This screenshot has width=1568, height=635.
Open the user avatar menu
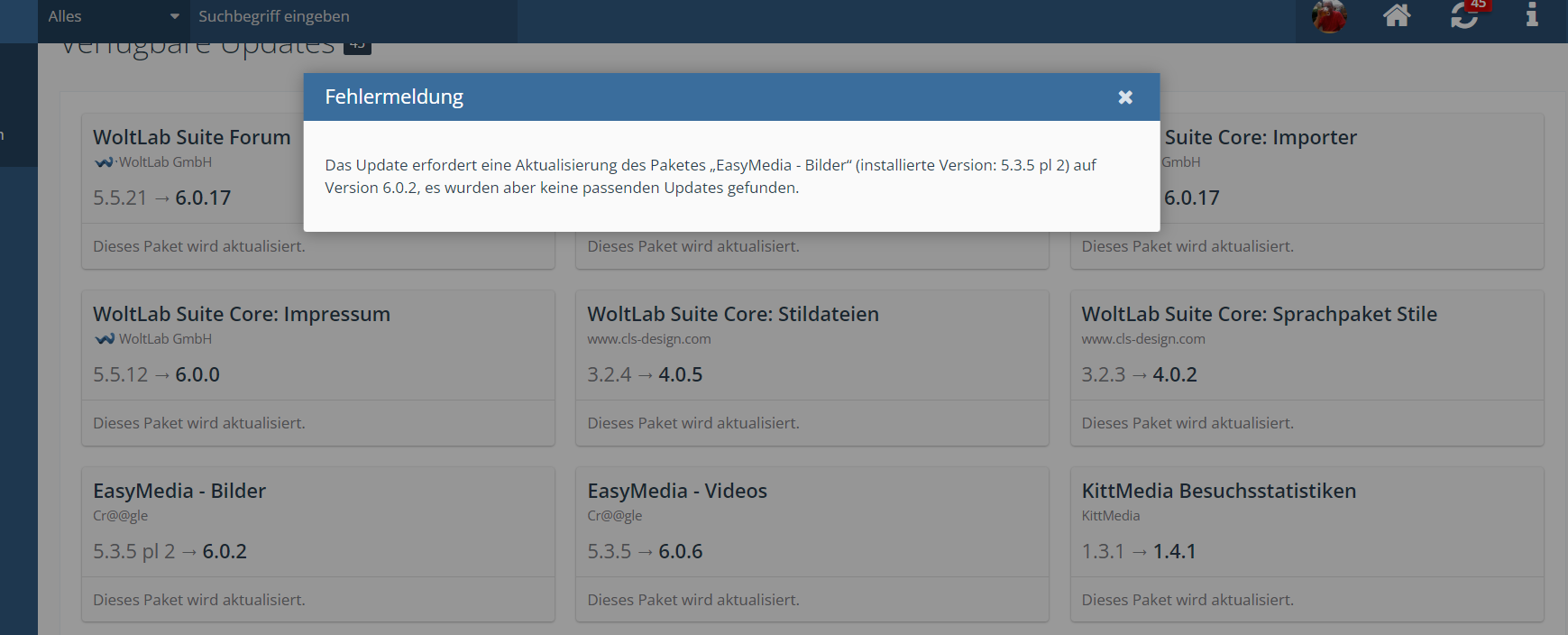click(1328, 16)
